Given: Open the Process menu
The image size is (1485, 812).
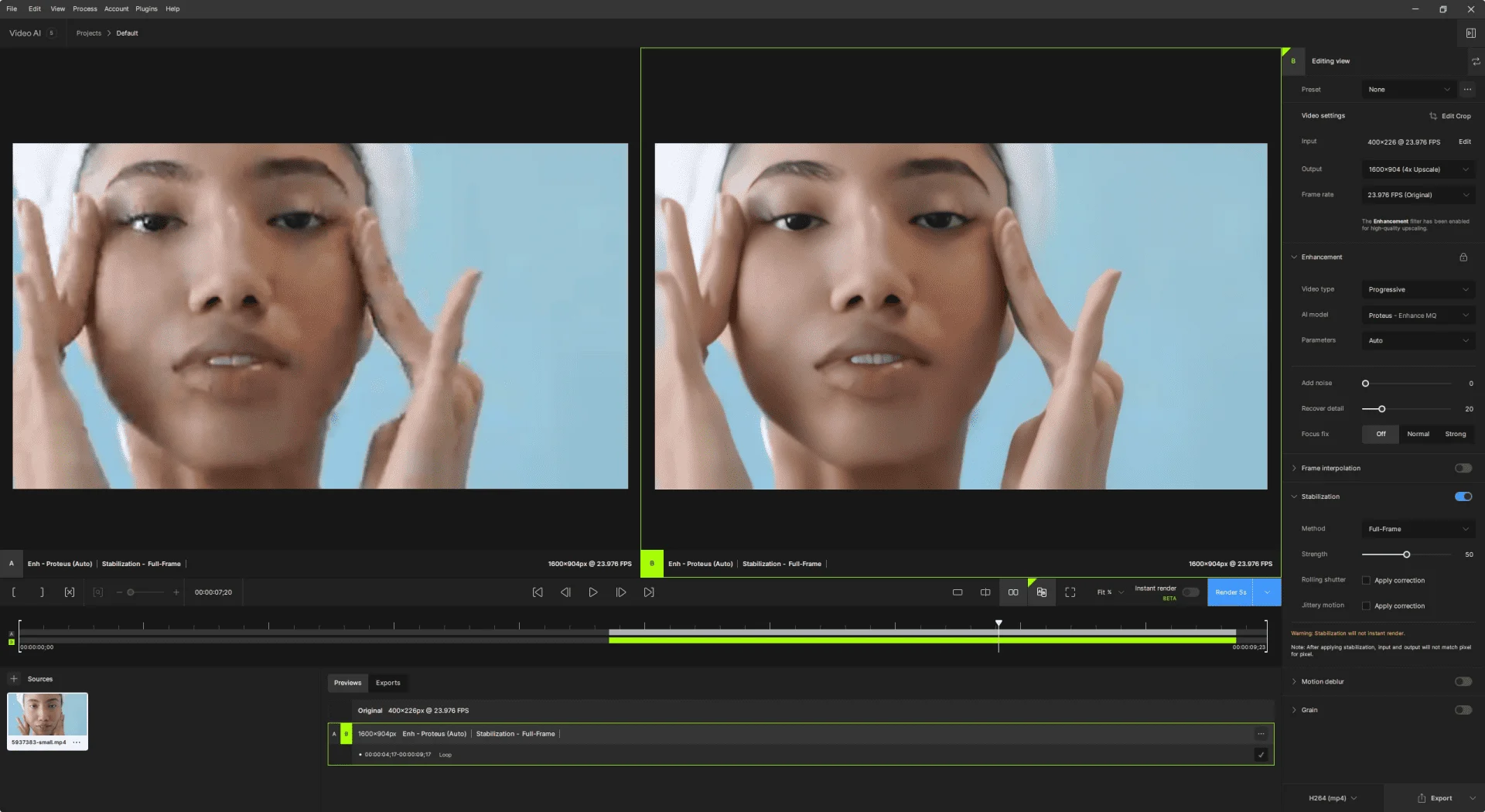Looking at the screenshot, I should (85, 9).
